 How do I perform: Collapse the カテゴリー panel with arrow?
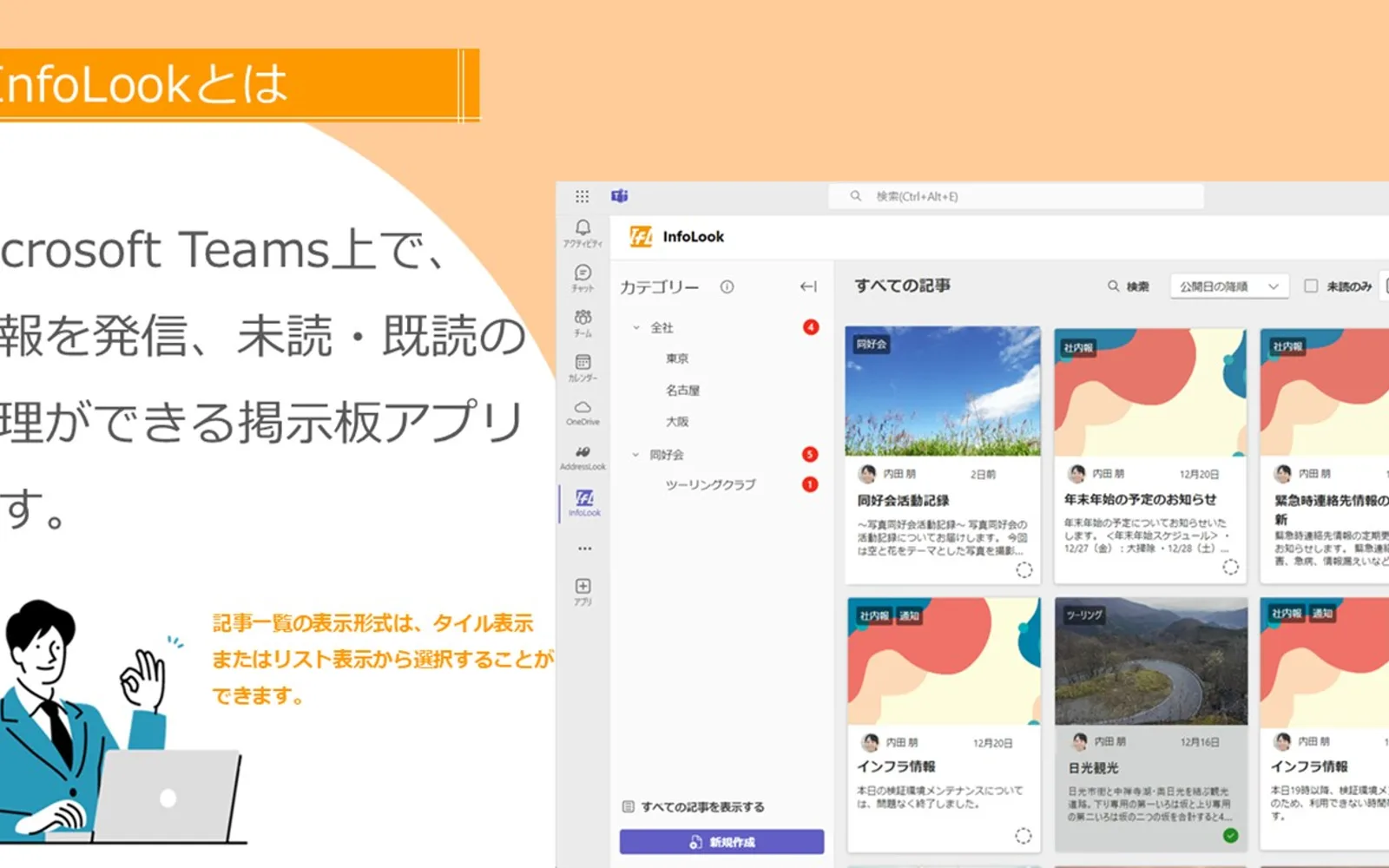tap(808, 286)
